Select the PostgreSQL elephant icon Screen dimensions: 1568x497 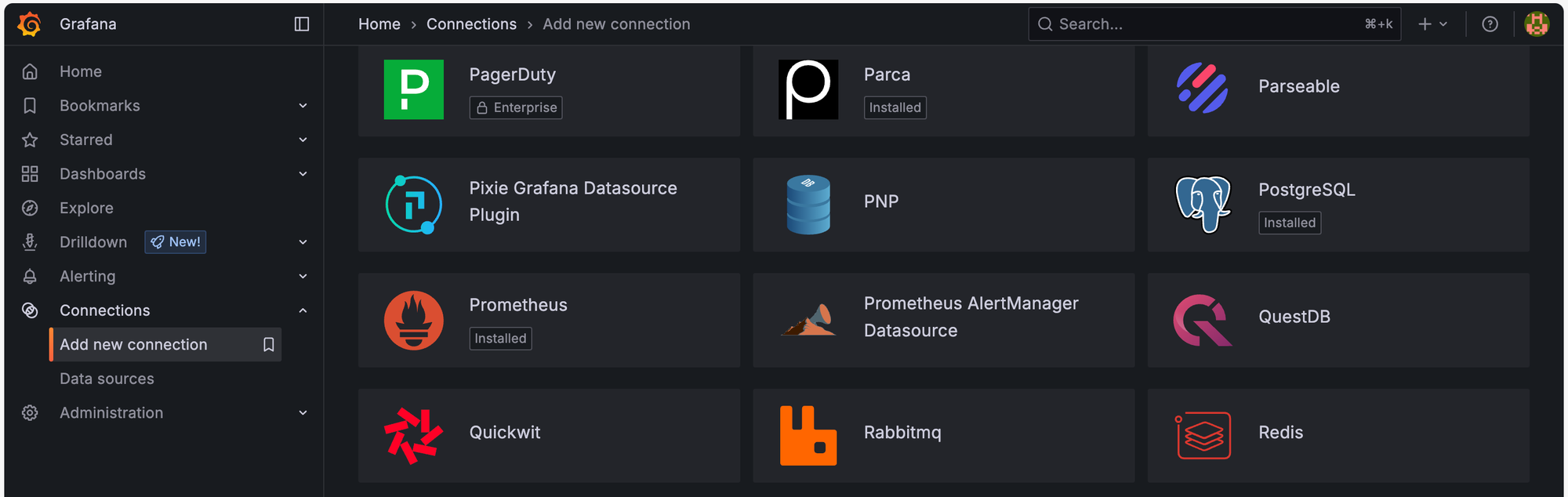(1203, 205)
